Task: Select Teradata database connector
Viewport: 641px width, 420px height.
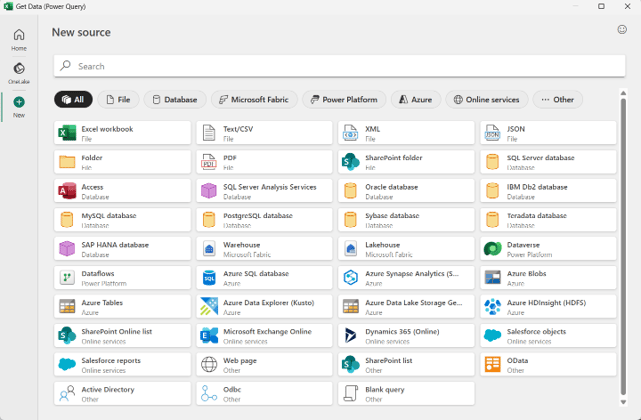Action: click(x=548, y=220)
